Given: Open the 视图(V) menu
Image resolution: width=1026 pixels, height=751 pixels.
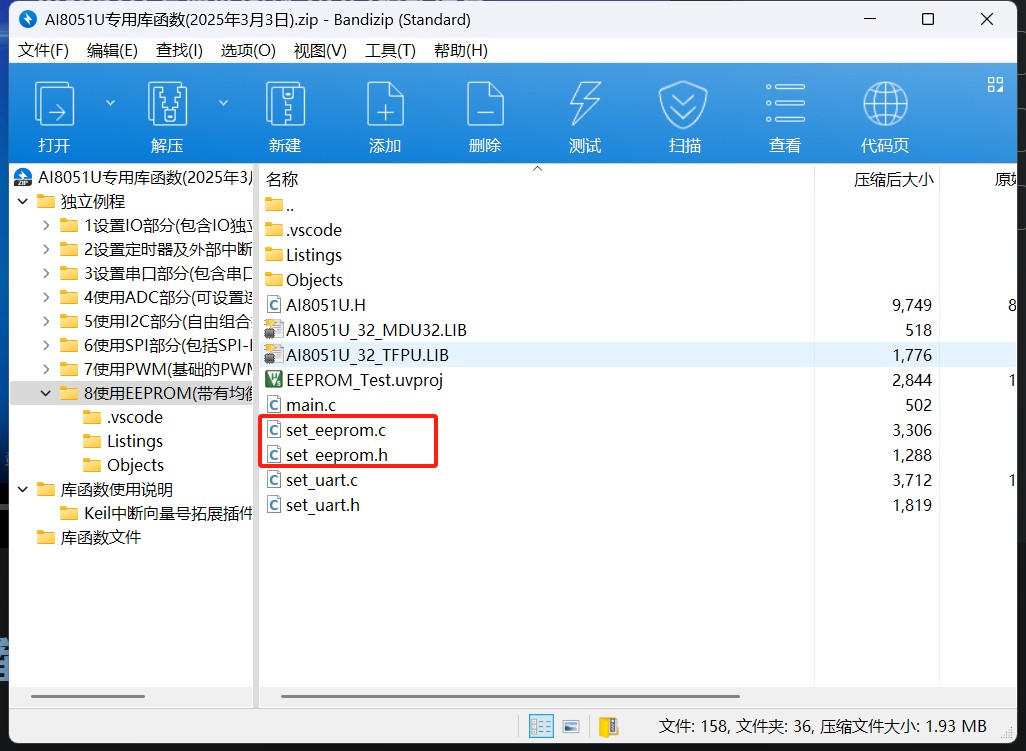Looking at the screenshot, I should (x=320, y=50).
